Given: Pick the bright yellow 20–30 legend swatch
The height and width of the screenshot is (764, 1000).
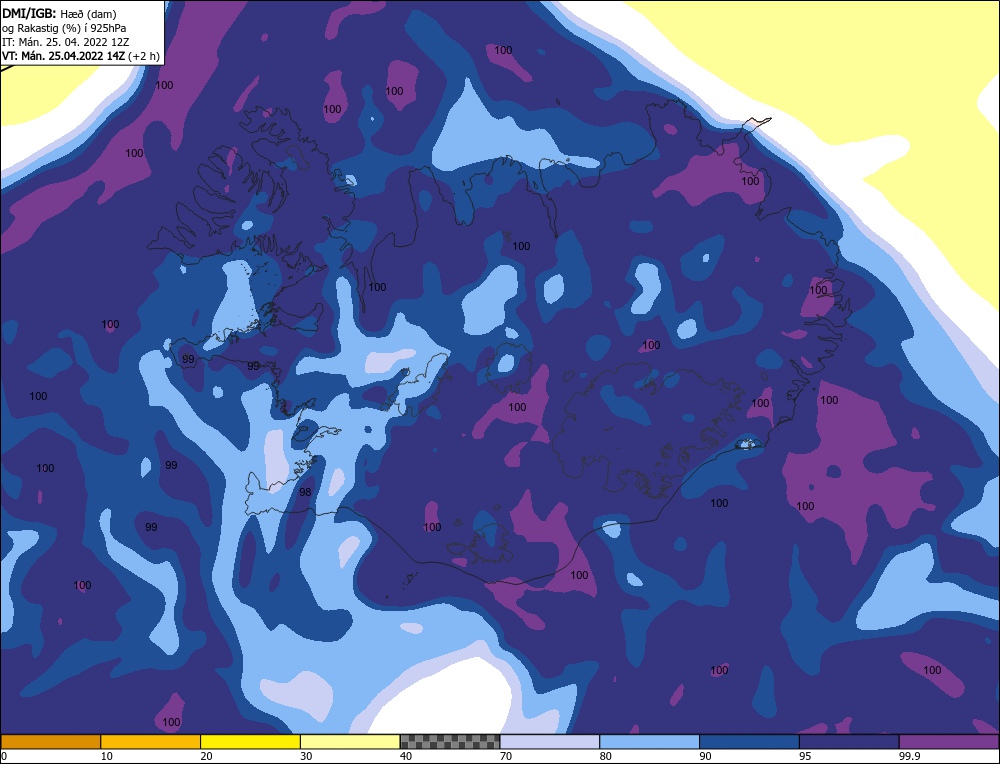Looking at the screenshot, I should click(x=250, y=741).
